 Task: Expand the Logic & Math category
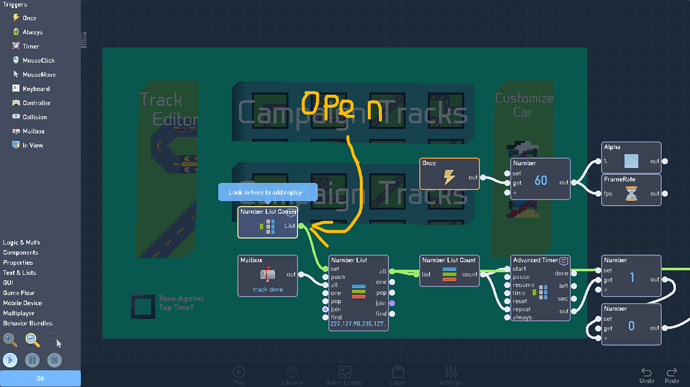21,243
